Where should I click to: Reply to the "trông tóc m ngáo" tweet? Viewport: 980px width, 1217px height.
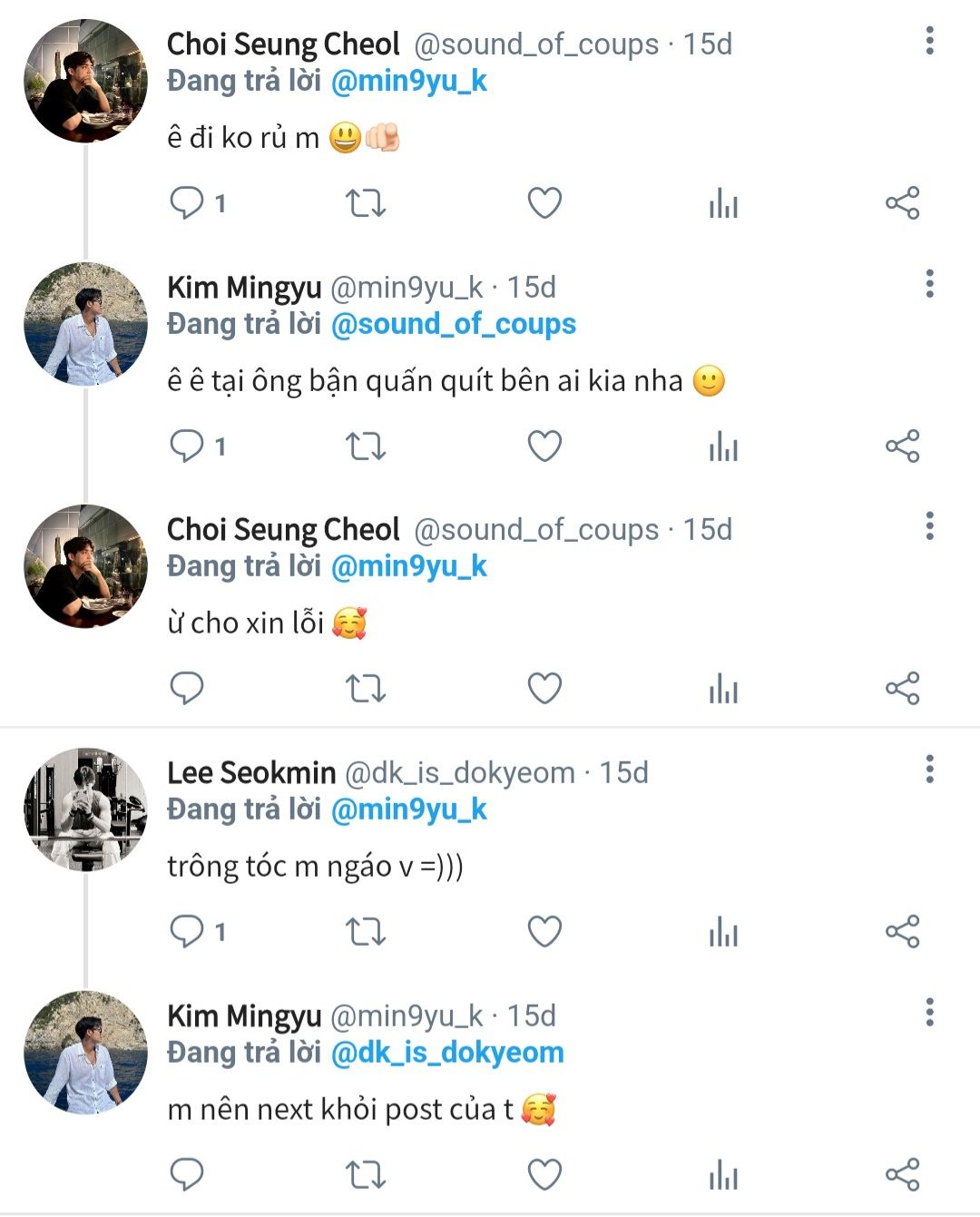187,932
